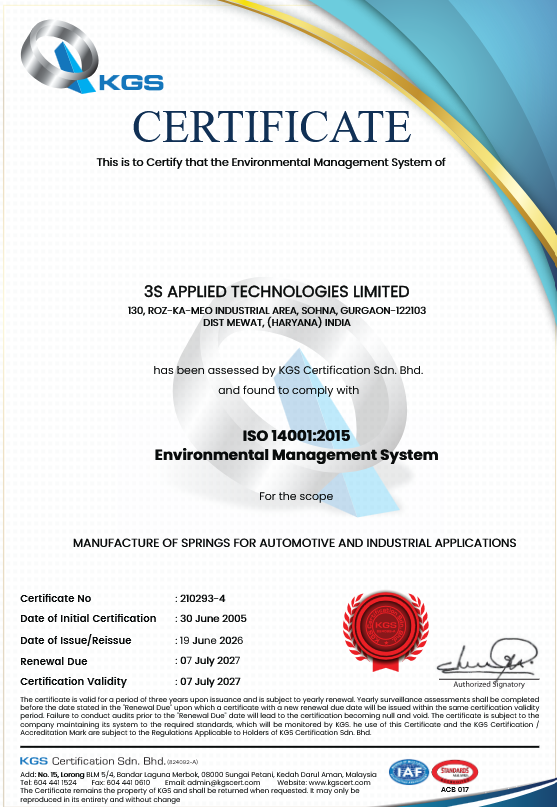Click 'Certificate remains the property of KGS' notice
This screenshot has width=557, height=807.
(x=189, y=795)
